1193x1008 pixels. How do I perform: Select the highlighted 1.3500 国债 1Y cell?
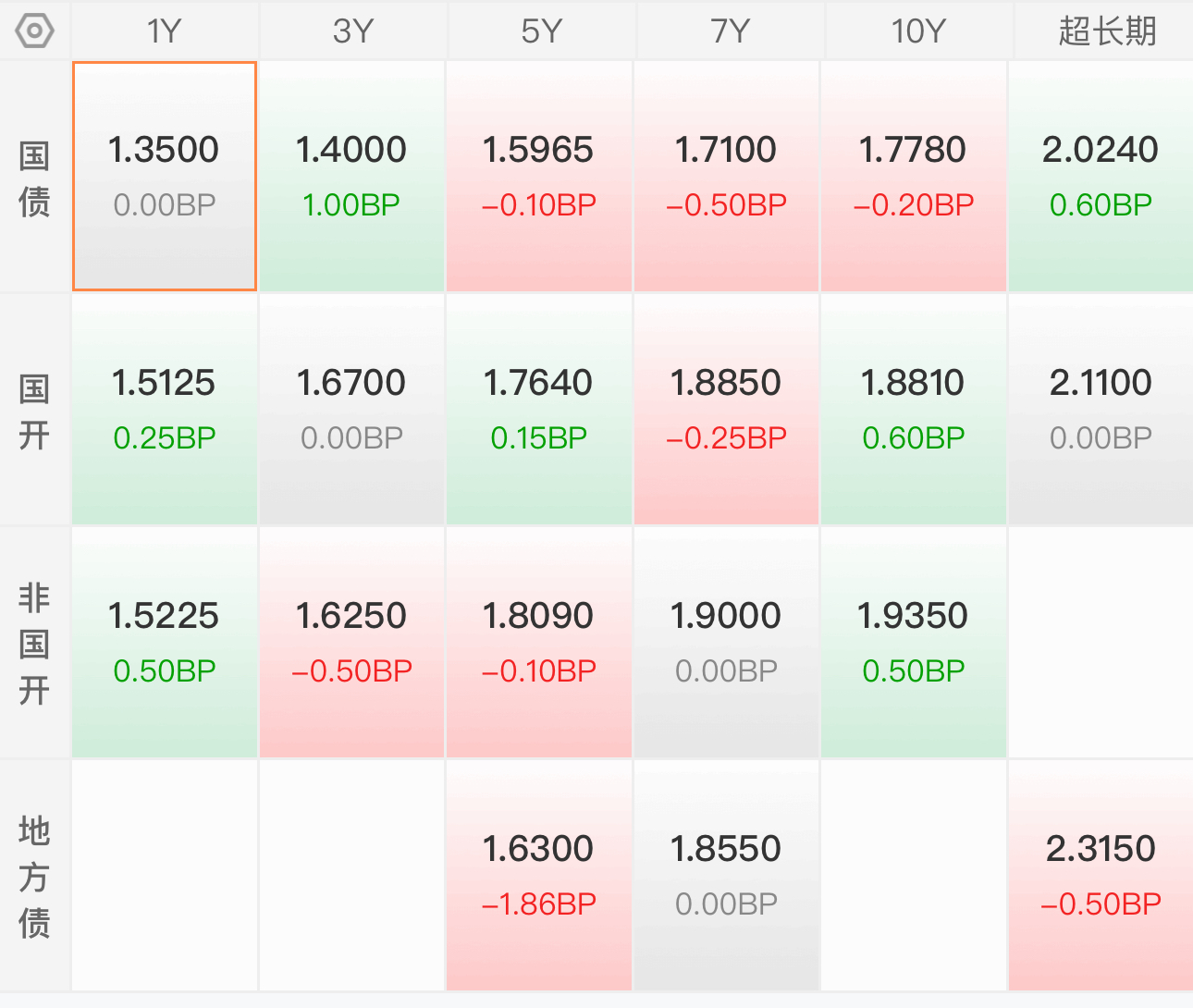coord(165,177)
